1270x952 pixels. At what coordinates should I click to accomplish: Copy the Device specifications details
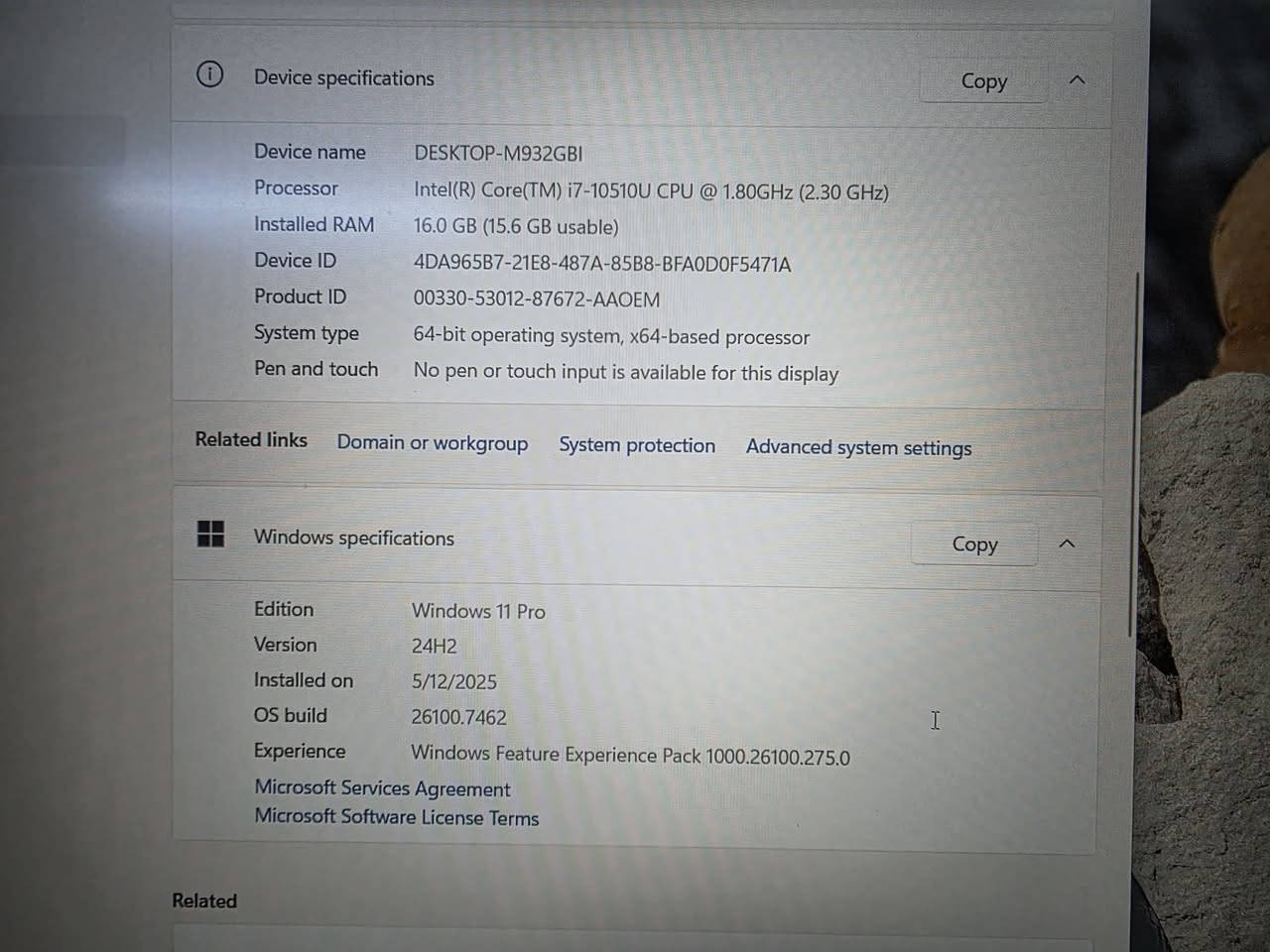(x=983, y=81)
